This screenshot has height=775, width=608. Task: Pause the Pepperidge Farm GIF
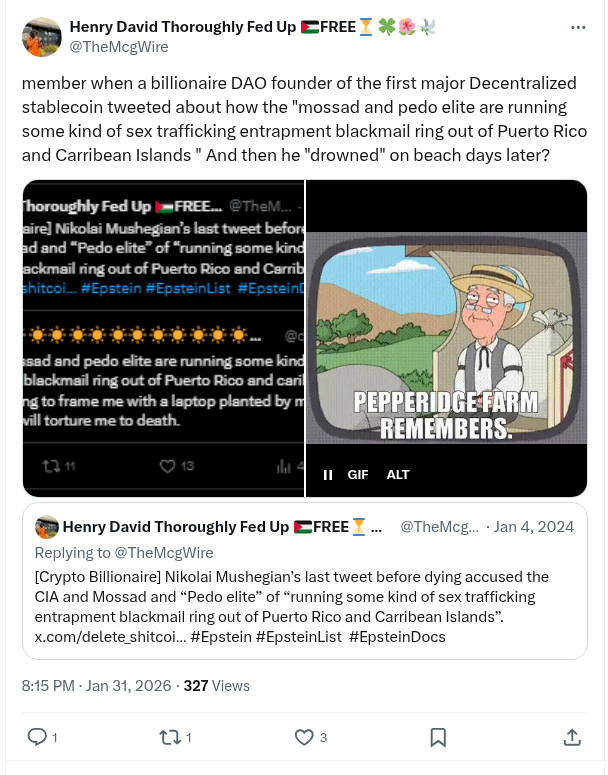click(x=327, y=475)
